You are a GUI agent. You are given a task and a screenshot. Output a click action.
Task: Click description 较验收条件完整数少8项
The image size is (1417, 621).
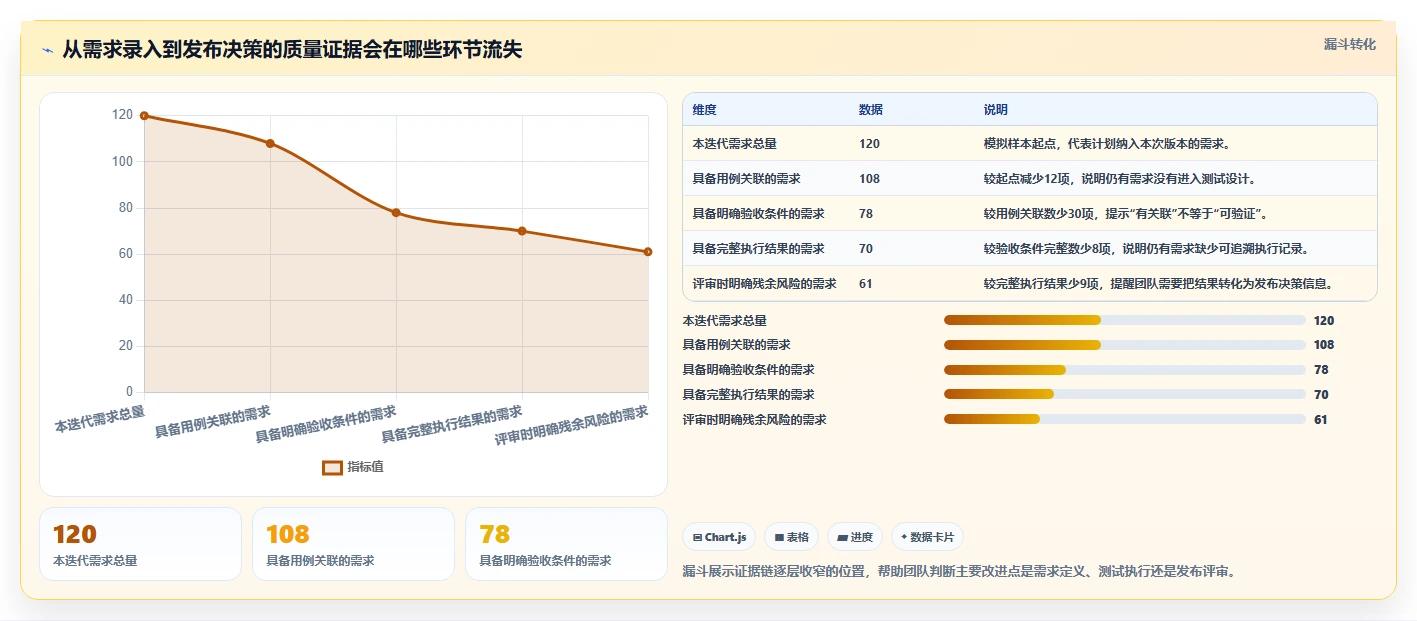pyautogui.click(x=1146, y=248)
